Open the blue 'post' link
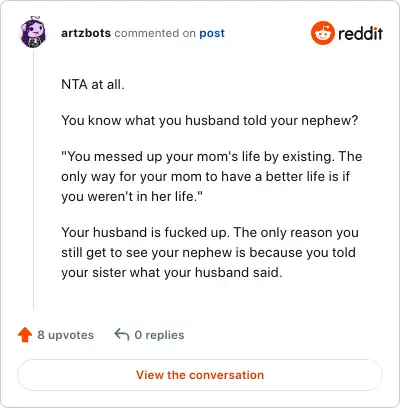400x408 pixels. coord(212,33)
